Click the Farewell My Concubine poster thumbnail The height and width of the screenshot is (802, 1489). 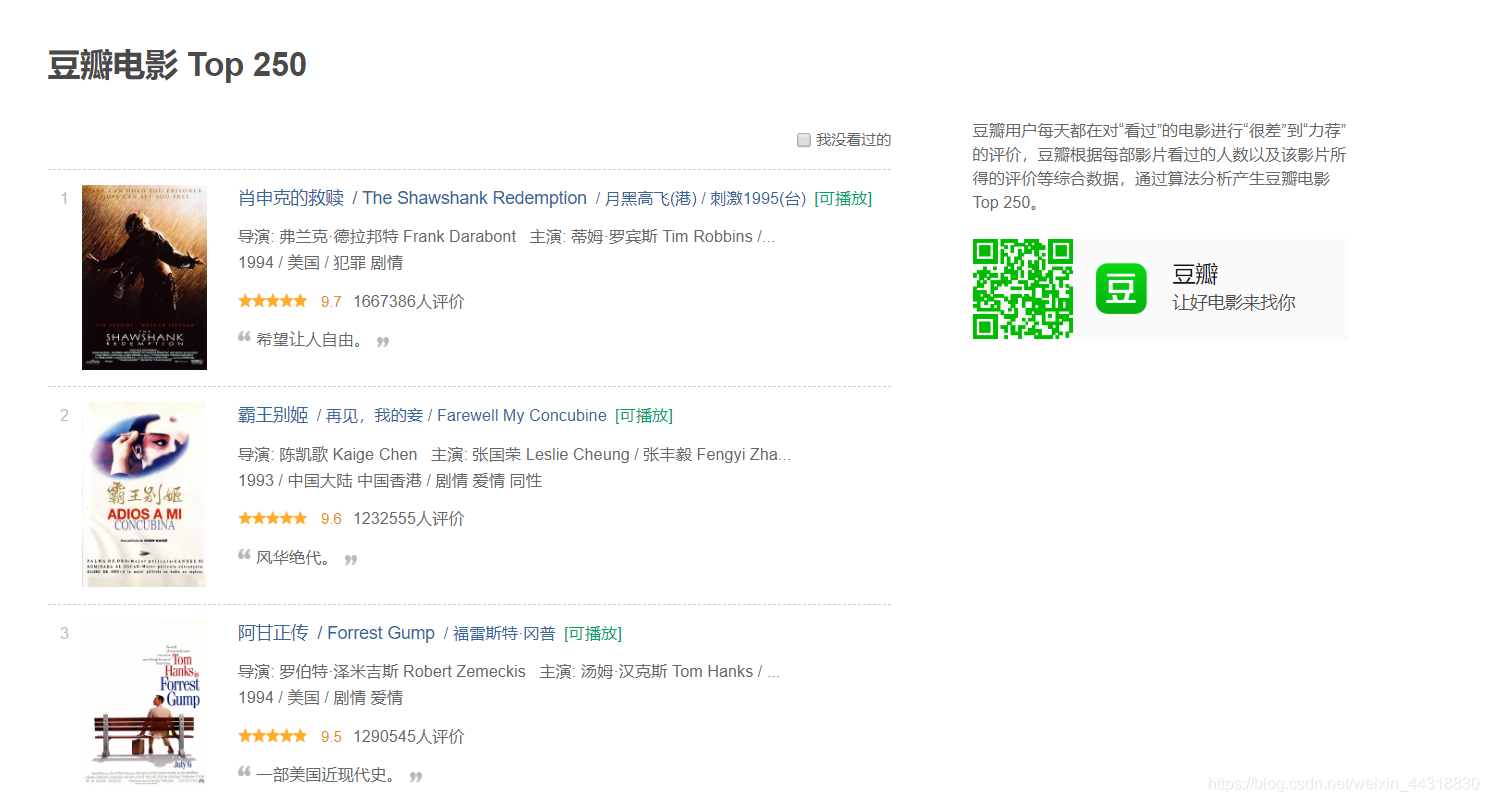click(144, 495)
